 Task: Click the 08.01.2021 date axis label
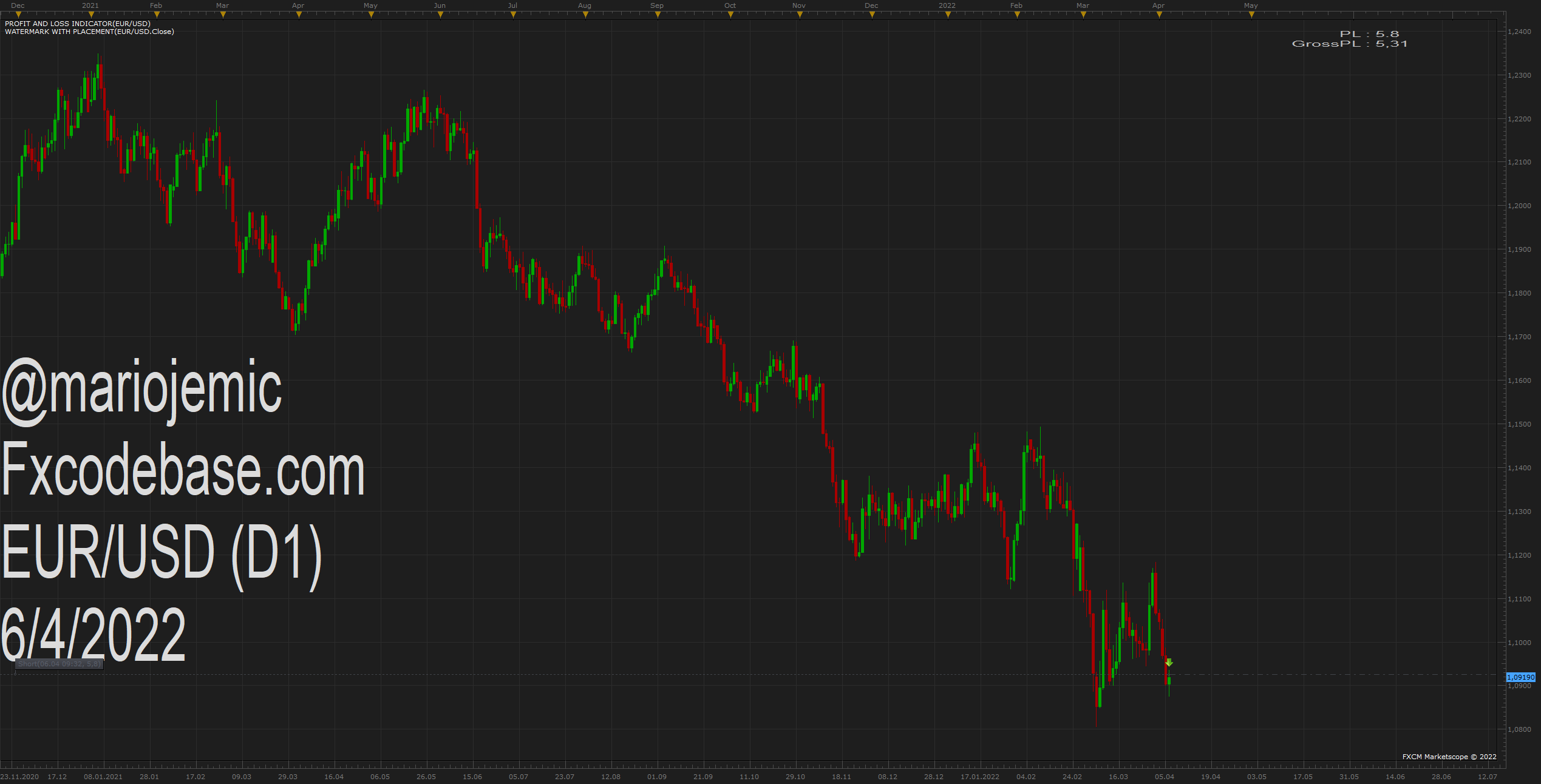(103, 777)
